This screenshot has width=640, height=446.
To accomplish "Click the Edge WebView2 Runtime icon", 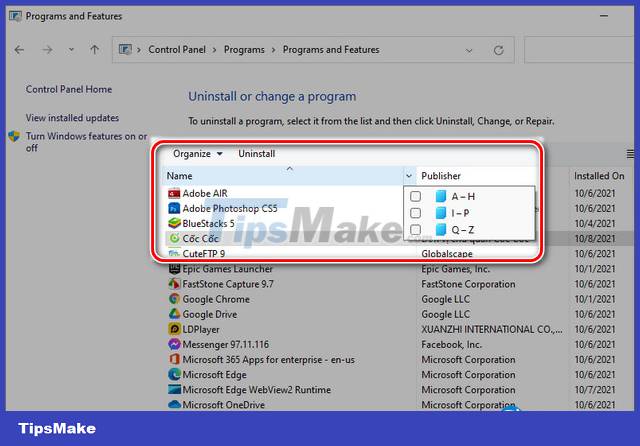I will [x=174, y=390].
